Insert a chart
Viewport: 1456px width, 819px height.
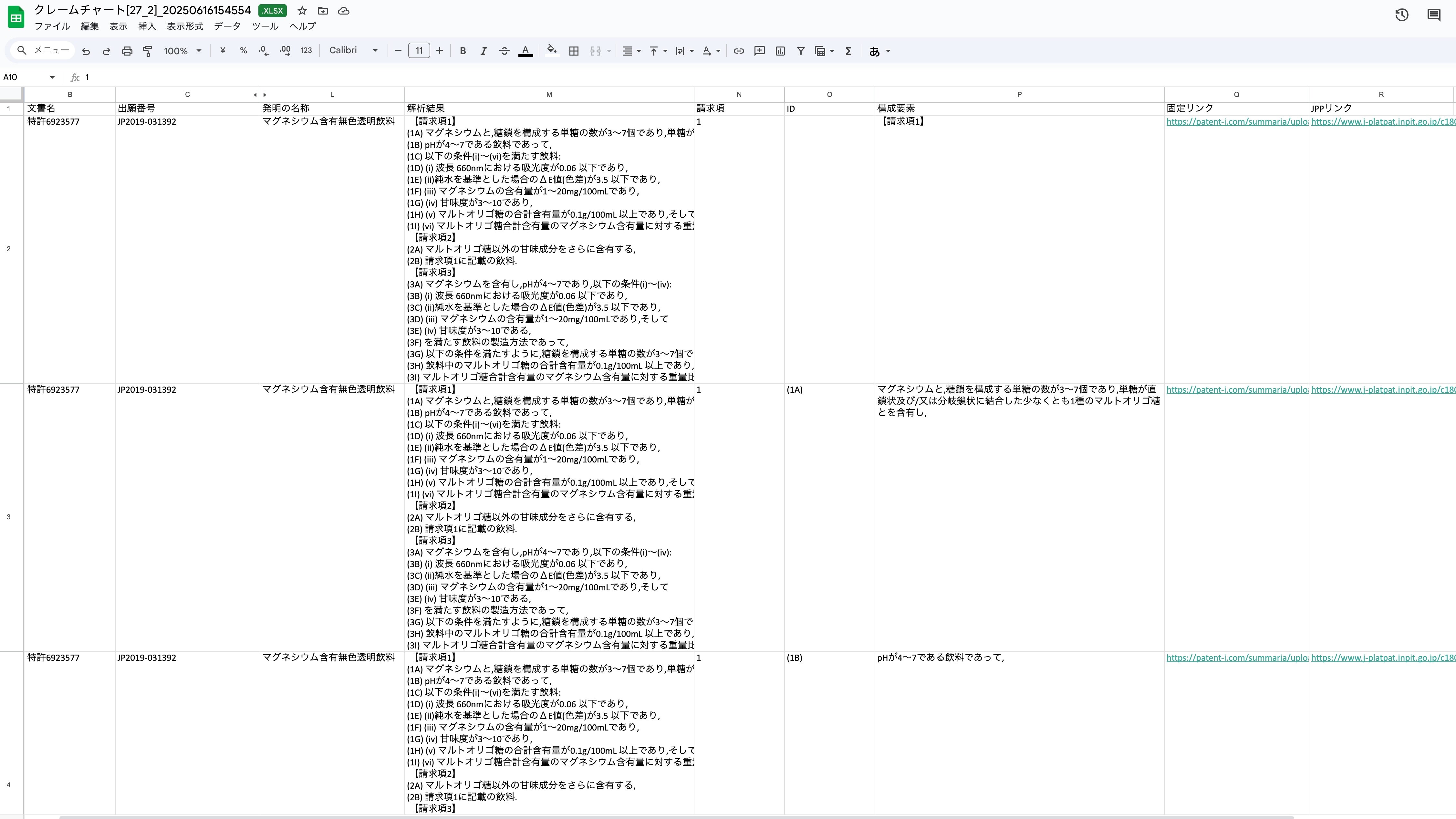(x=781, y=51)
